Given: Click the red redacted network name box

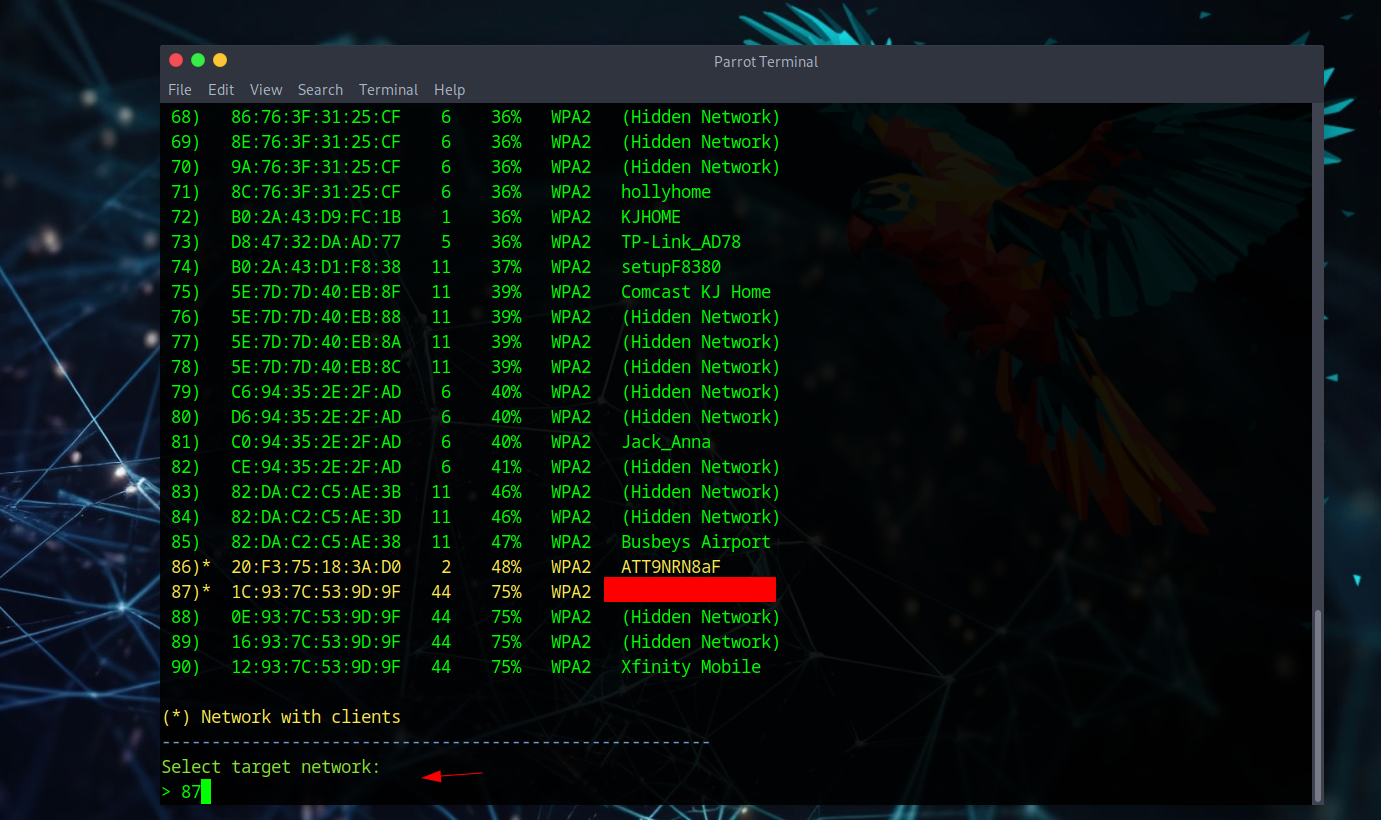Looking at the screenshot, I should click(x=690, y=590).
